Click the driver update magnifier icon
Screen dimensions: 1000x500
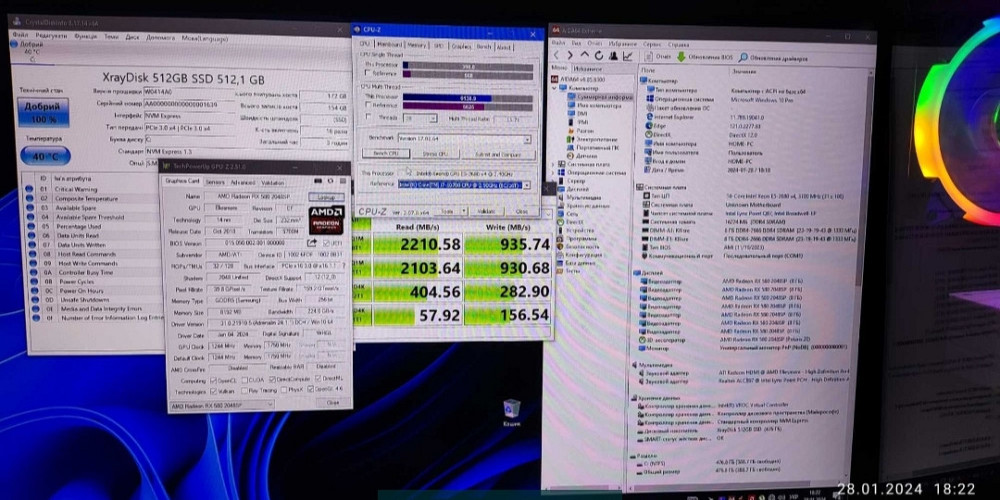pyautogui.click(x=742, y=57)
